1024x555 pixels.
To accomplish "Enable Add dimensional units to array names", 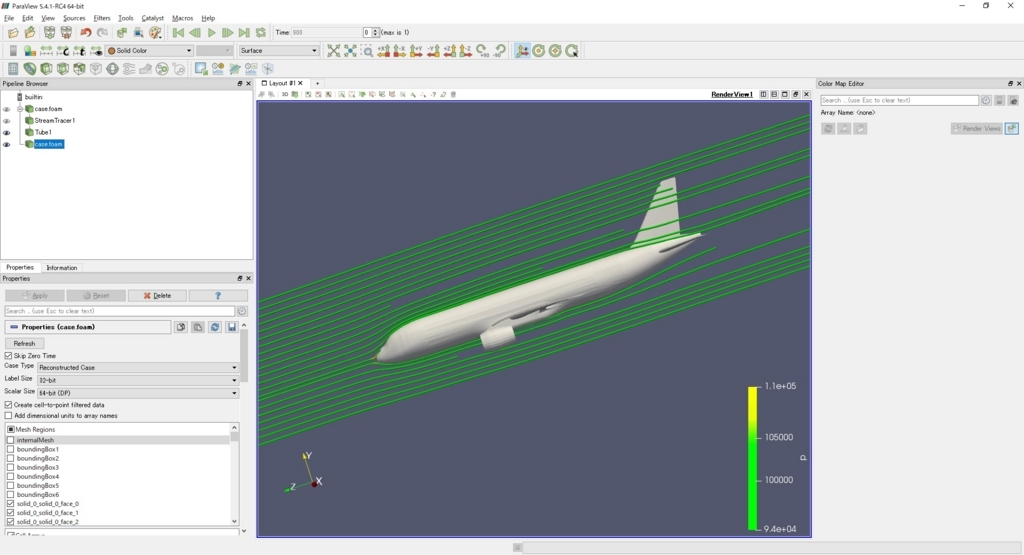I will (8, 415).
